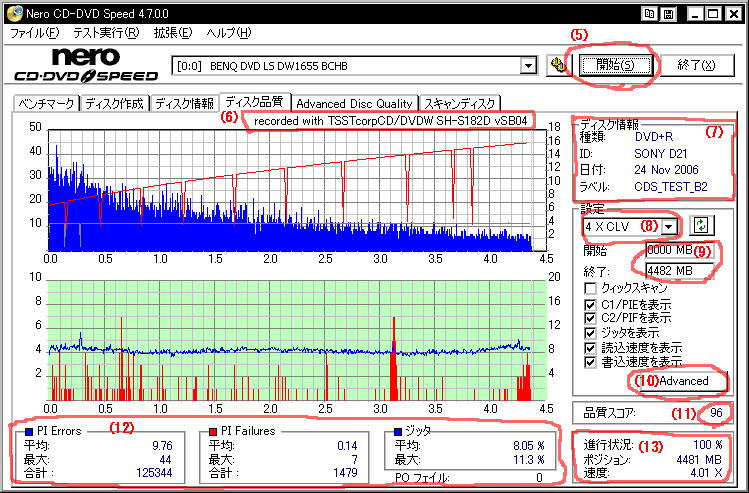Screen dimensions: 749x493
Task: Click the Nero disc icon in title bar
Action: click(13, 13)
